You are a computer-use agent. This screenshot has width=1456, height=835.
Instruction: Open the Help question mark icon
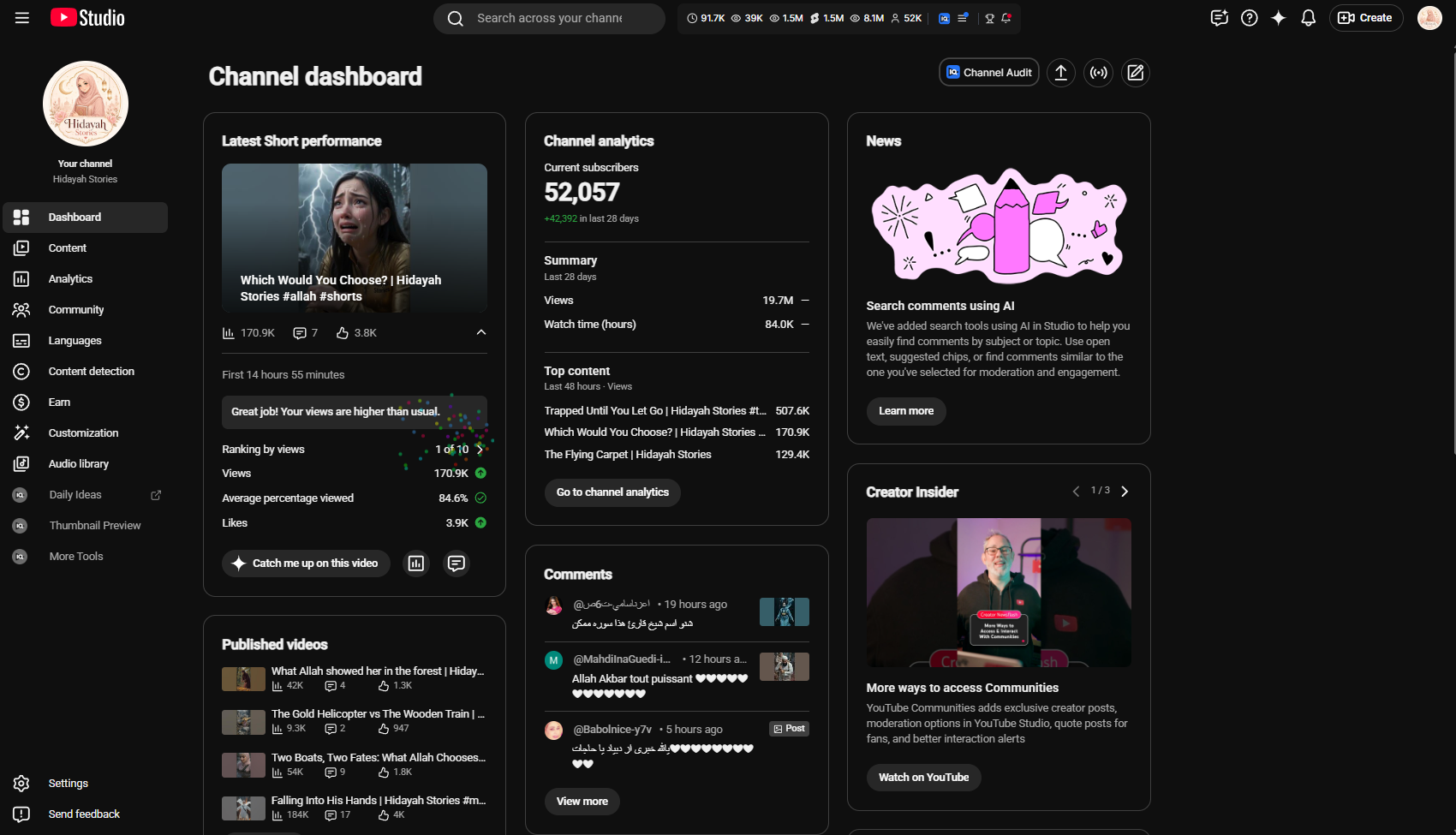click(1250, 18)
